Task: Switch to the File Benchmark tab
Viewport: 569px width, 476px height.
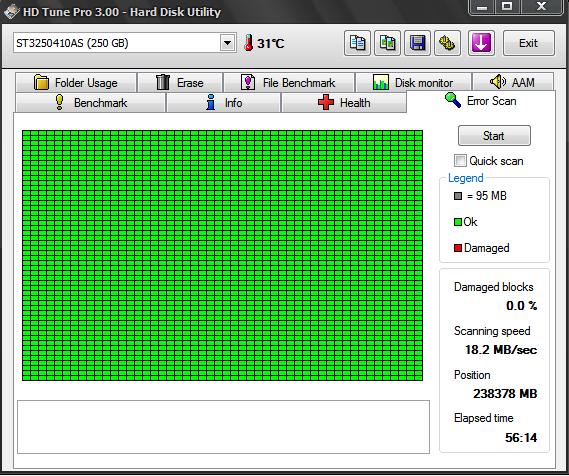Action: click(289, 82)
